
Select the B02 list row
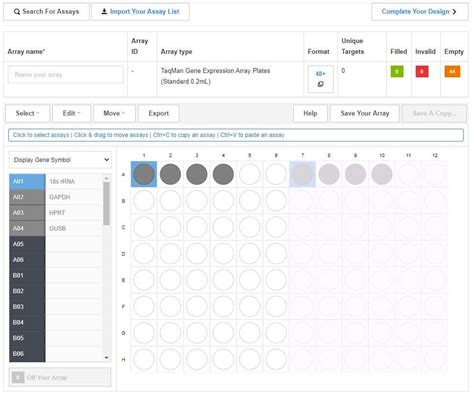coord(56,291)
